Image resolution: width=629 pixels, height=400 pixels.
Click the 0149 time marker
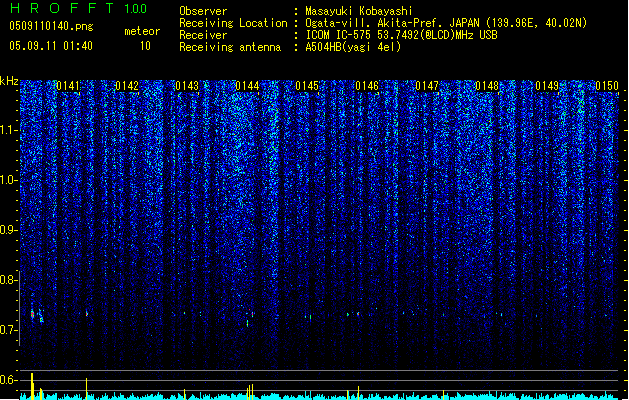coord(547,86)
